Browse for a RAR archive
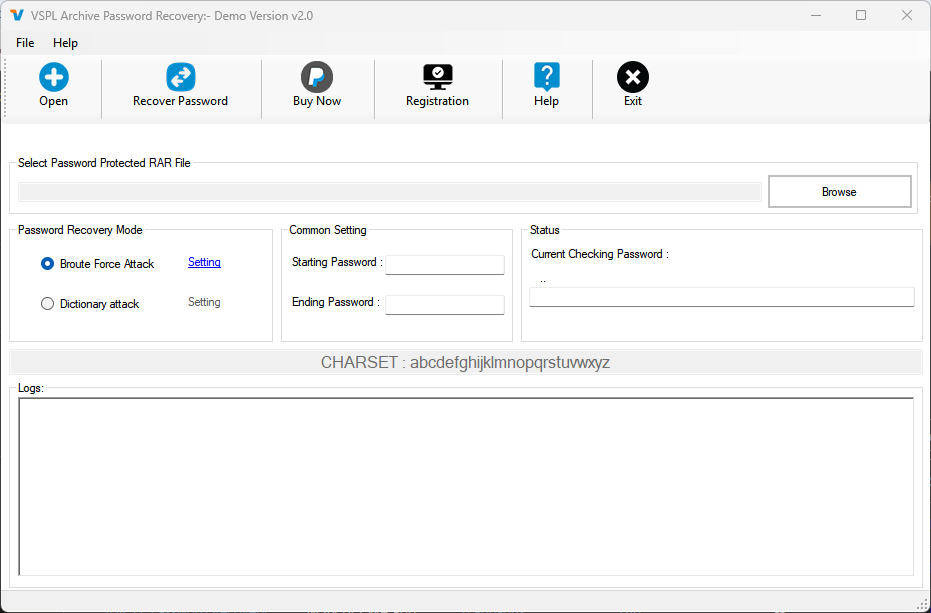The image size is (931, 613). (838, 191)
